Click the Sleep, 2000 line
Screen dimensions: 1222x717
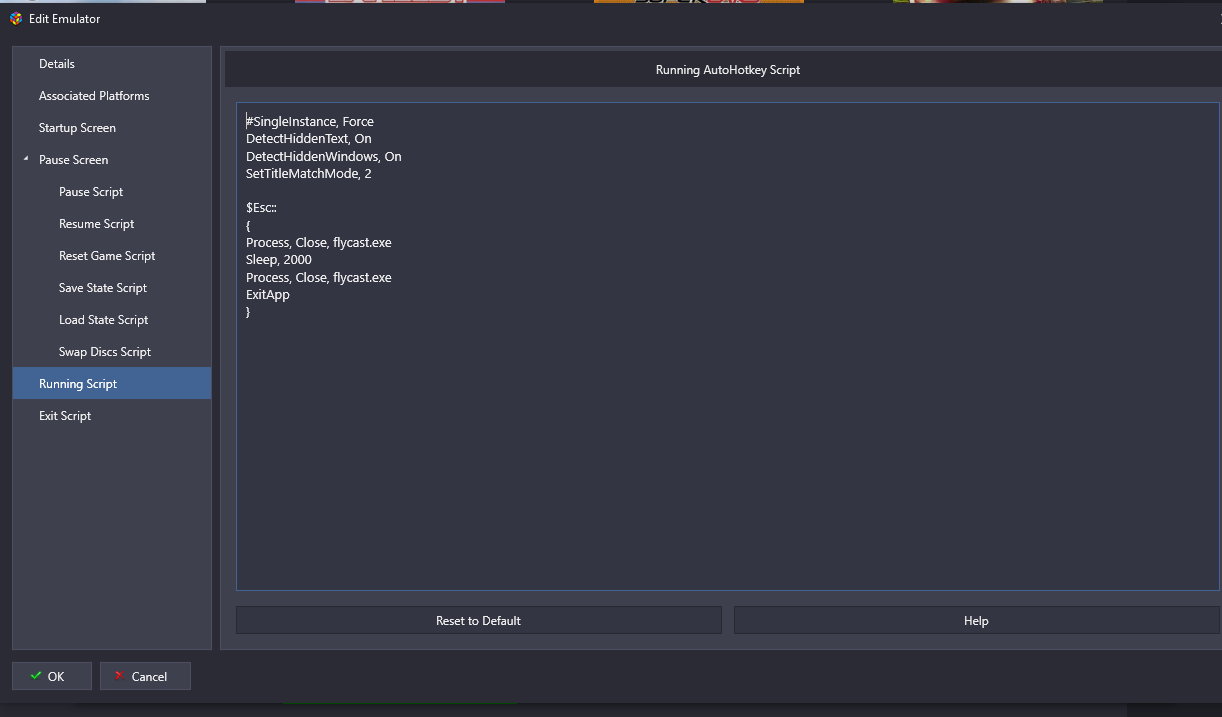(279, 260)
